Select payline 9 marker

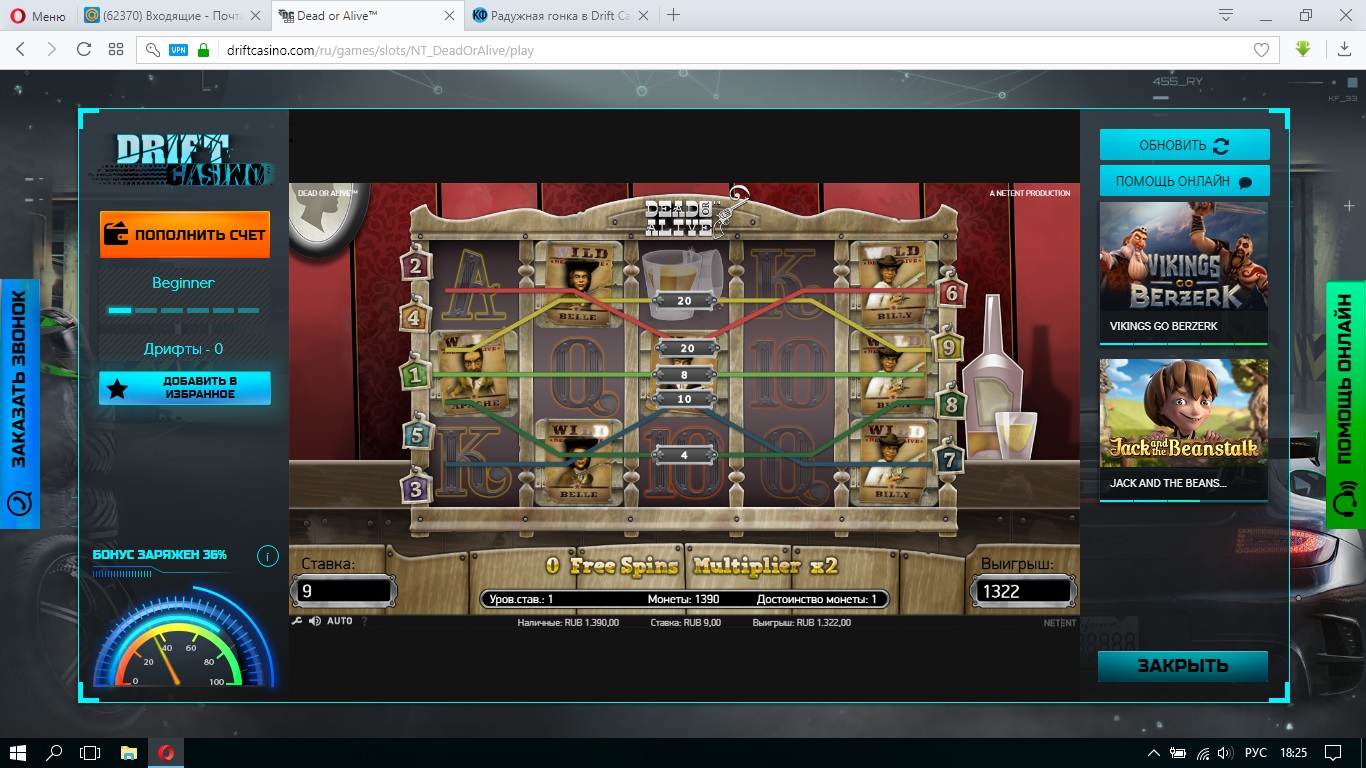(947, 347)
